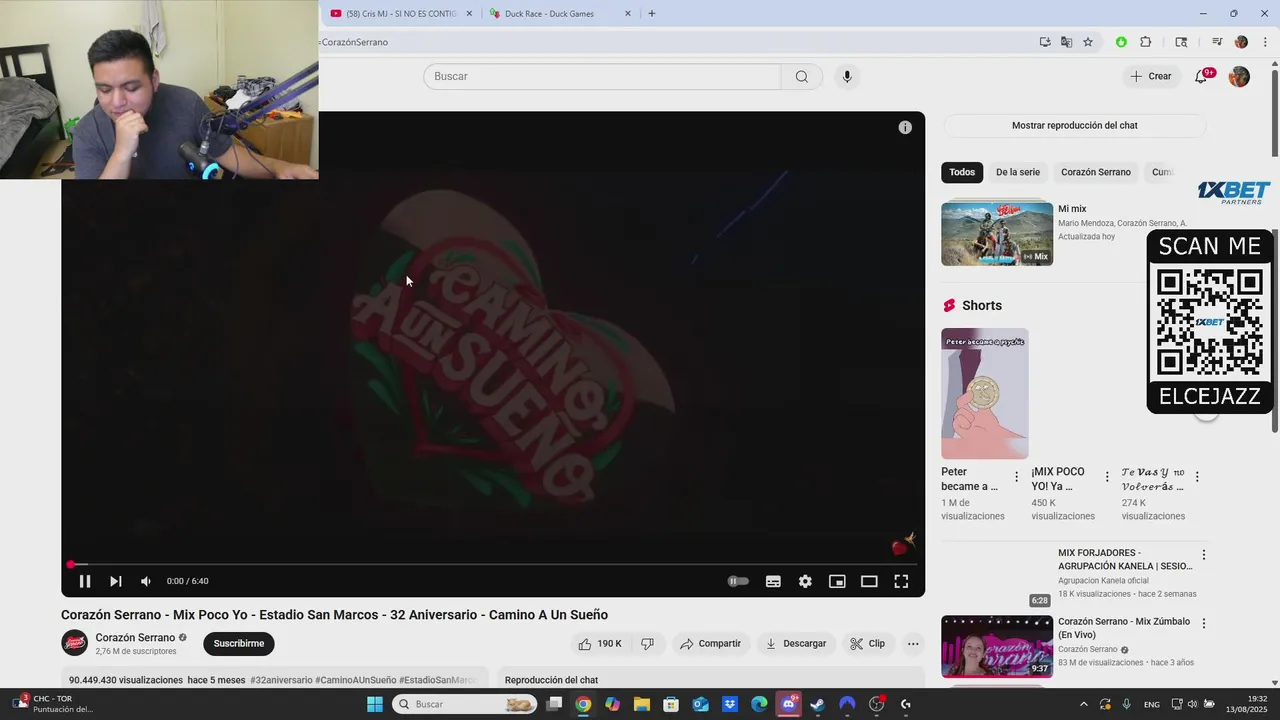
Task: Open File Explorer from taskbar
Action: (x=642, y=704)
